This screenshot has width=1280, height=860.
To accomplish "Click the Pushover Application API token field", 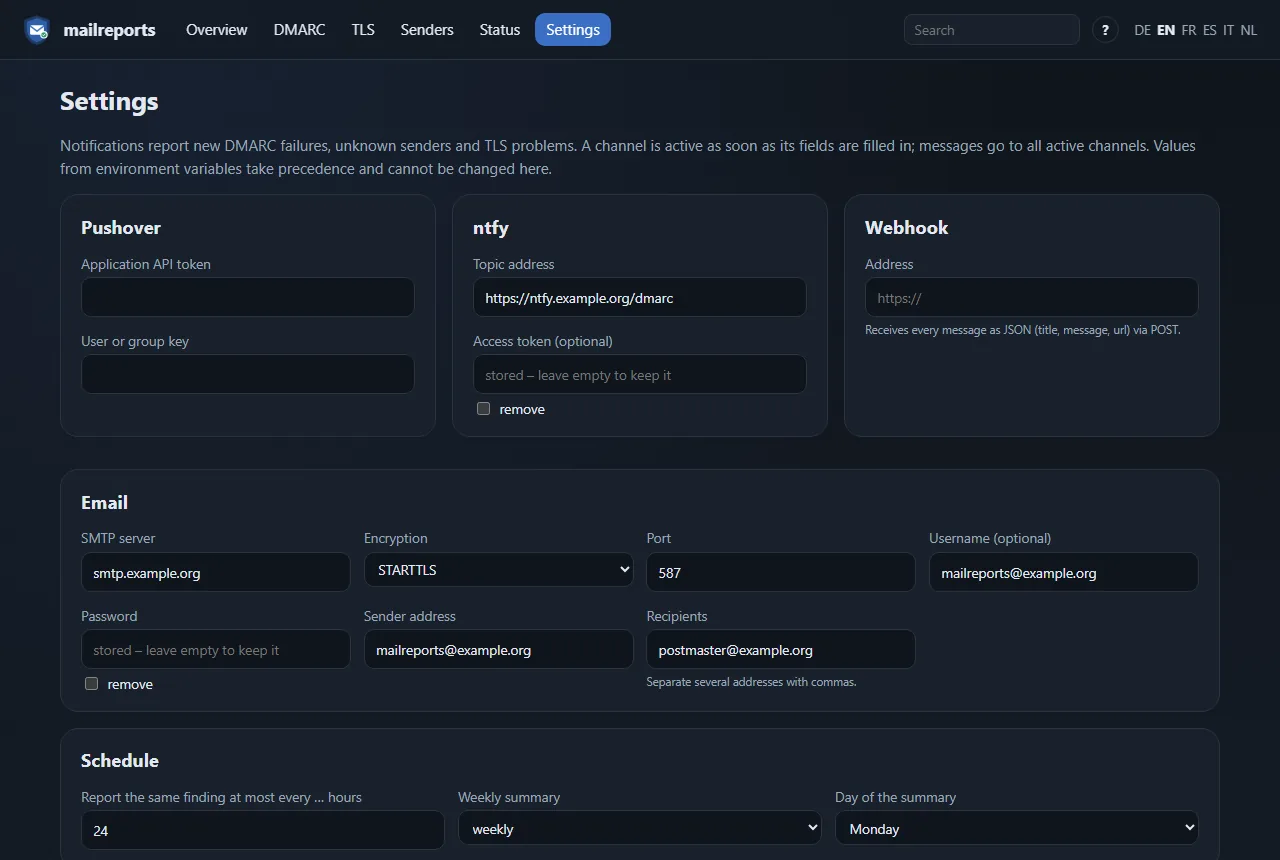I will [x=248, y=297].
